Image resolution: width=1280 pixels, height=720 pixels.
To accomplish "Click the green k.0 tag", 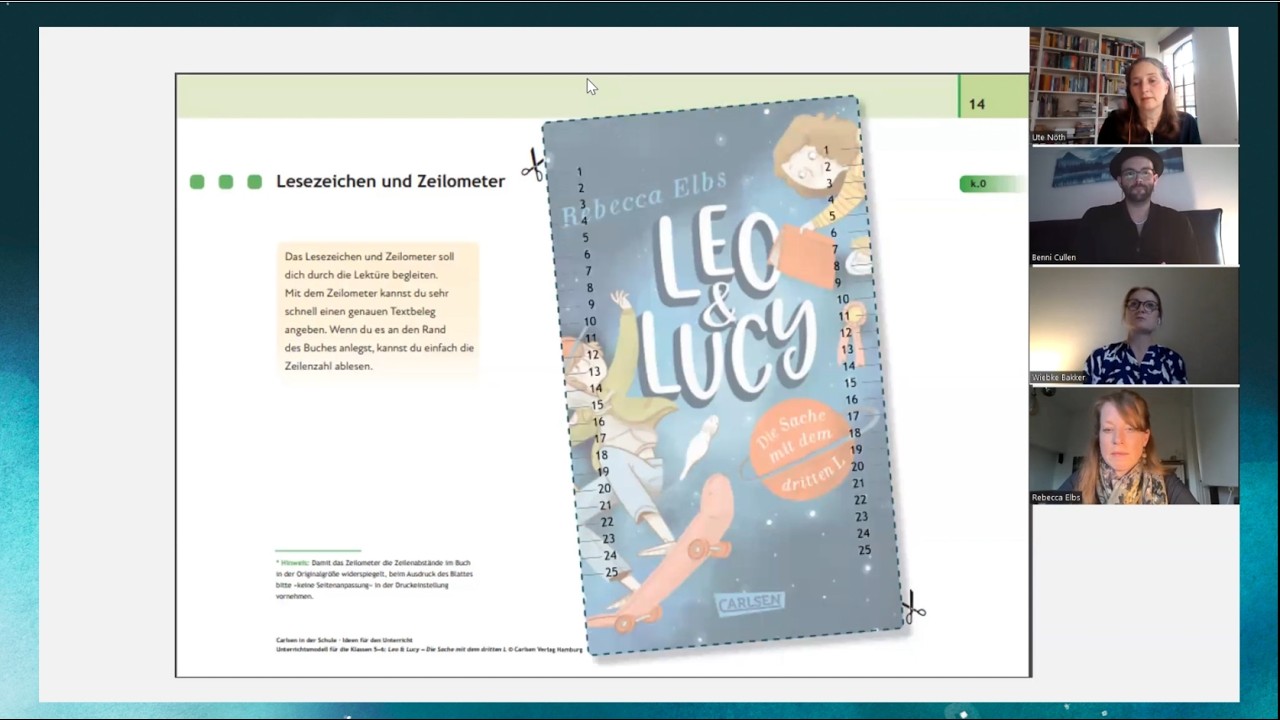I will pos(991,184).
